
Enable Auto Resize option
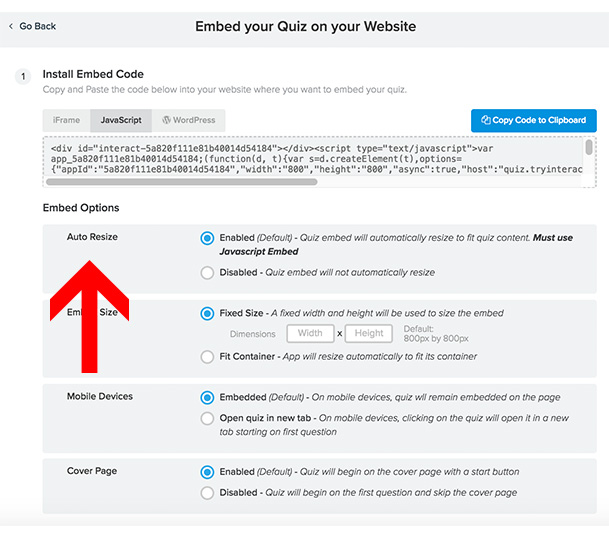[207, 238]
